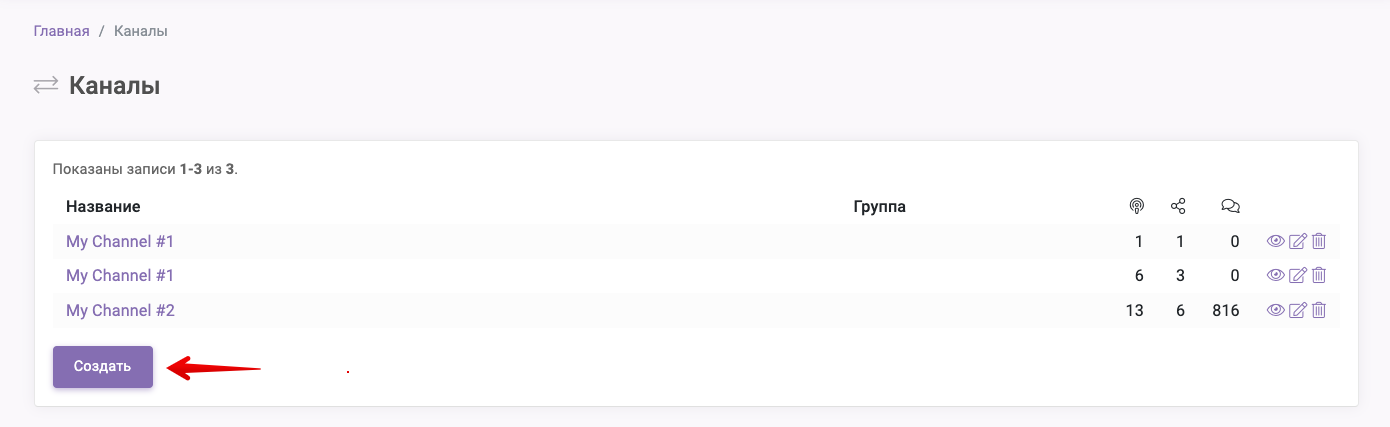1390x427 pixels.
Task: Edit the first My Channel #1 entry
Action: click(1298, 241)
